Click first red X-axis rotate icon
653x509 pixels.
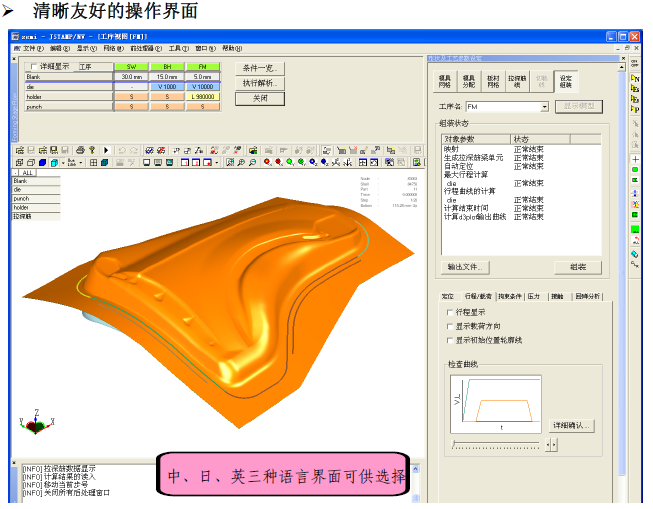click(x=267, y=162)
